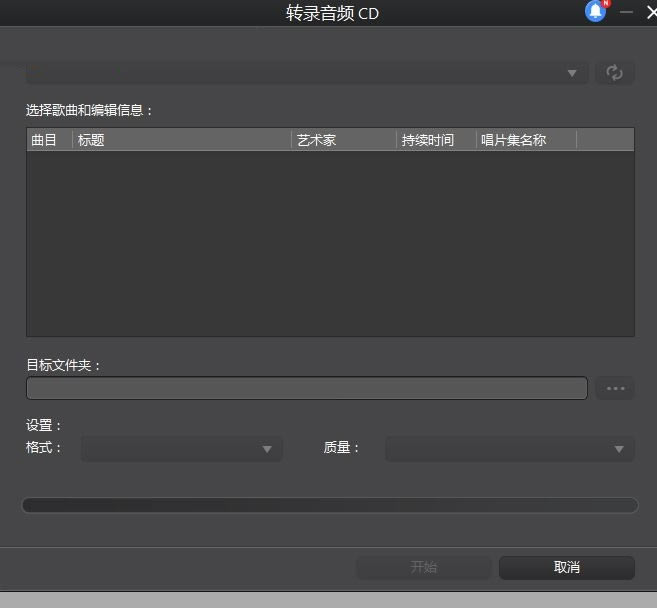Select the 持续时间 column header
Screen dimensions: 657x608
(x=436, y=140)
